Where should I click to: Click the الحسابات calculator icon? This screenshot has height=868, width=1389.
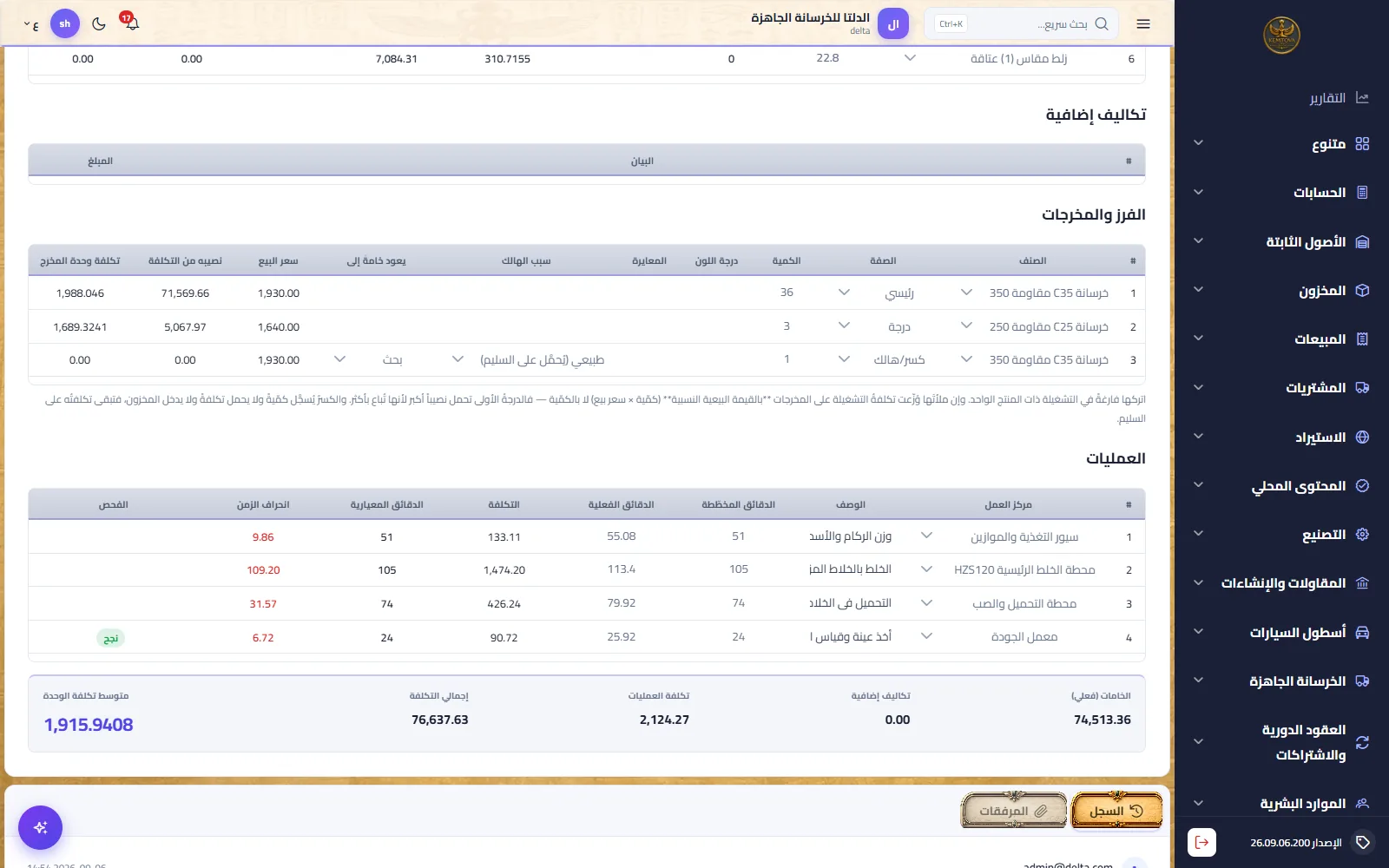click(x=1362, y=193)
